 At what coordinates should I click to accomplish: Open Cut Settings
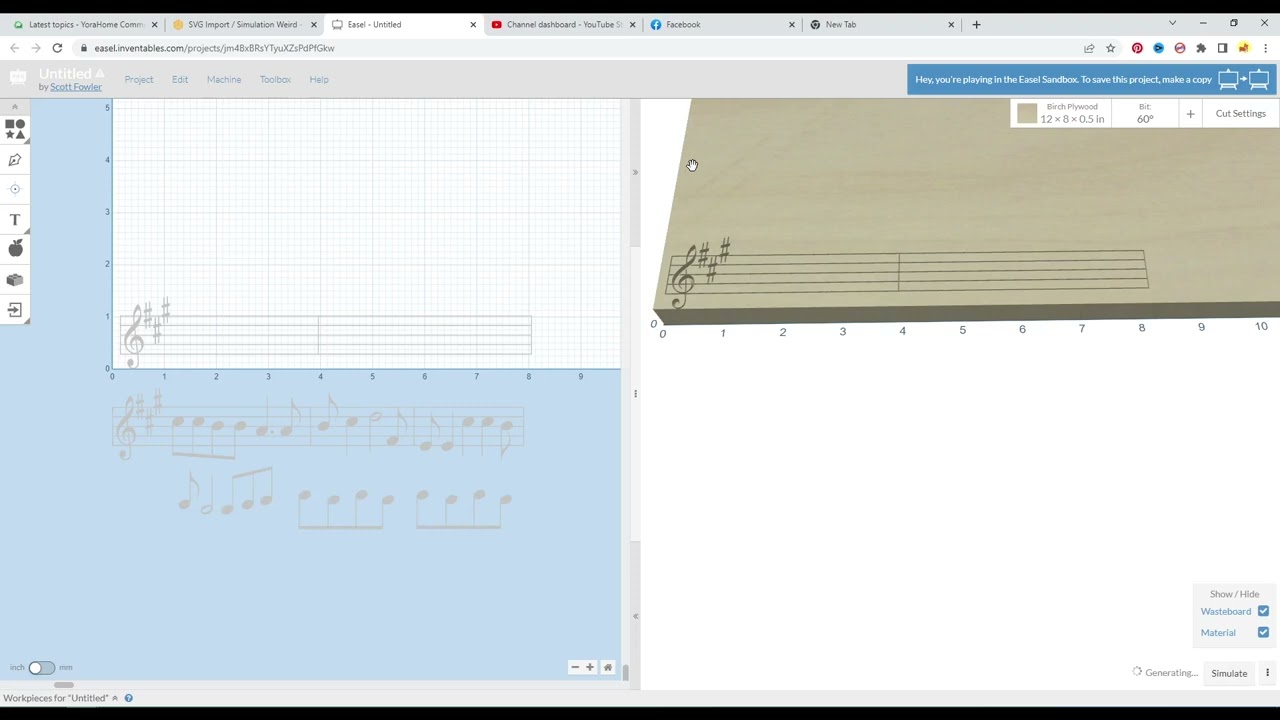click(1241, 114)
